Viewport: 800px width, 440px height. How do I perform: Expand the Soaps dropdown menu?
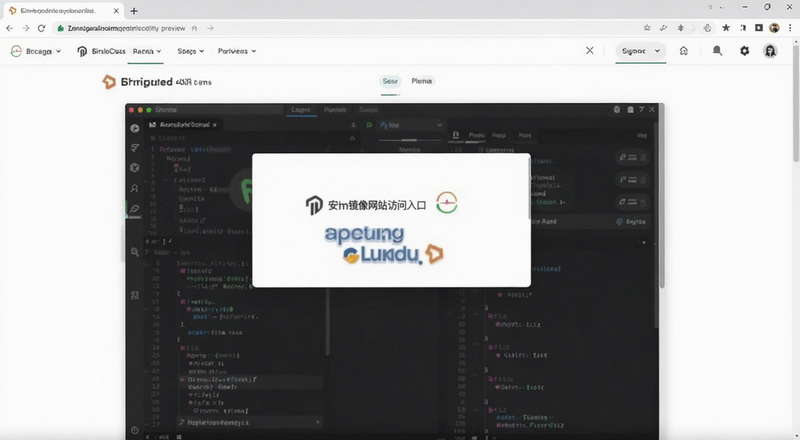[x=190, y=51]
